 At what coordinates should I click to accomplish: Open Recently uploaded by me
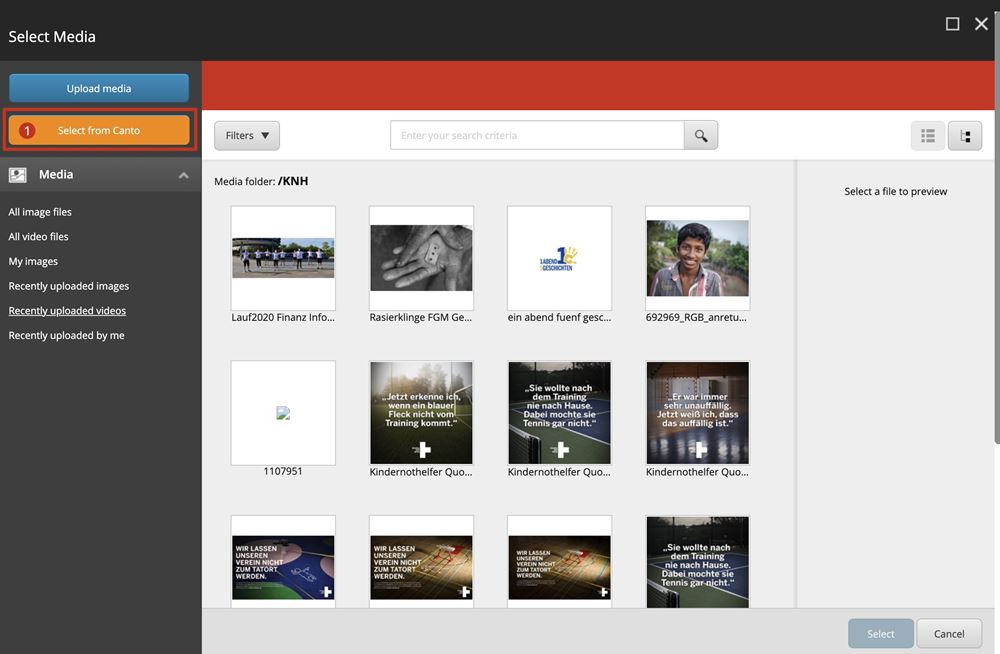(66, 336)
